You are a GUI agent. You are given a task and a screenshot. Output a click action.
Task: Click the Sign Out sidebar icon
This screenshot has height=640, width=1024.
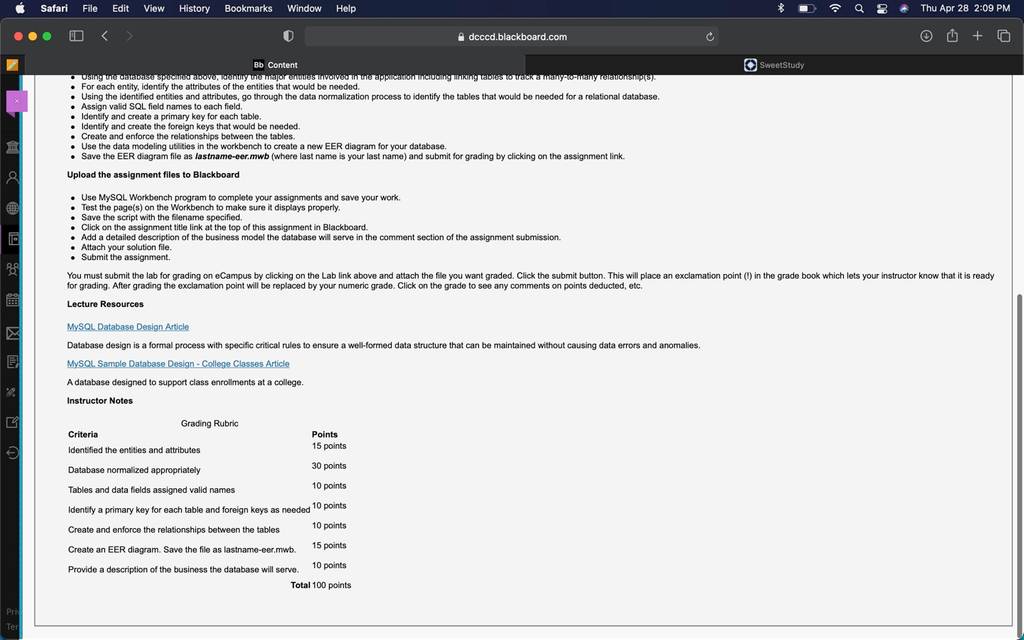(x=12, y=453)
